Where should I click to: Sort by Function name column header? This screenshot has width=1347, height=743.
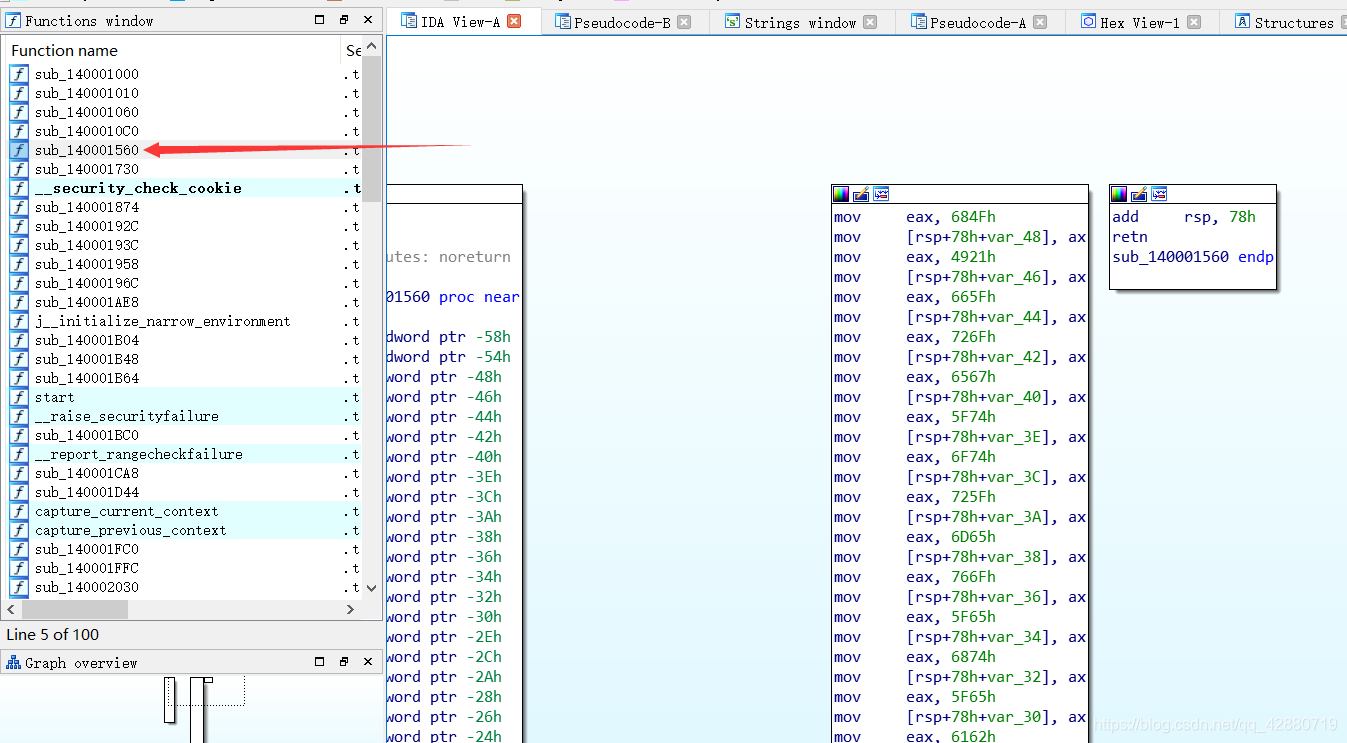(x=172, y=50)
